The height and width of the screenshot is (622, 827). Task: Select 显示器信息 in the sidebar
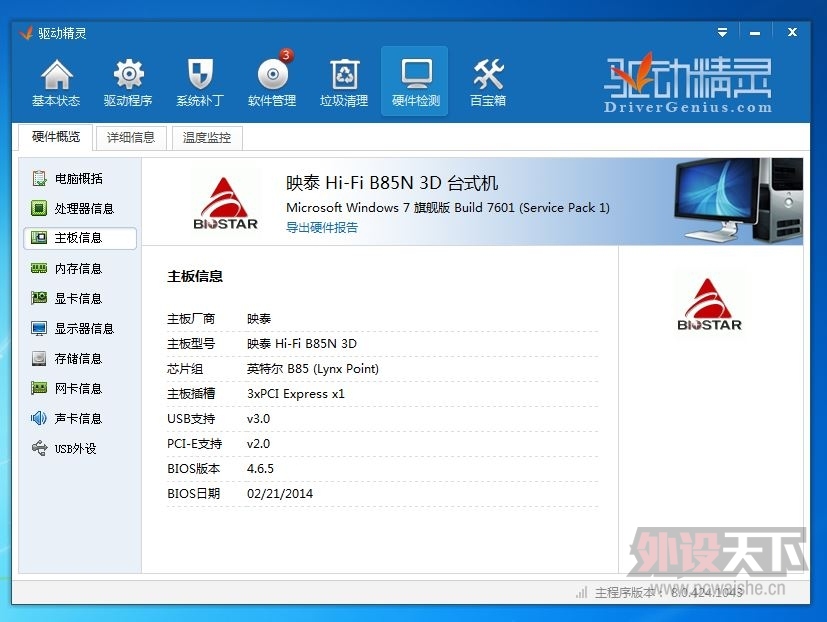pos(80,329)
